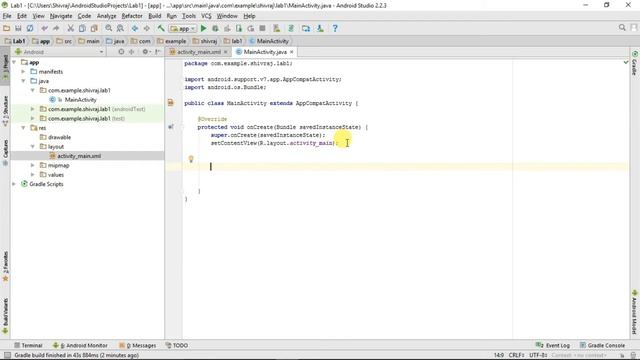Click the intention light bulb in editor
The height and width of the screenshot is (360, 640).
pos(191,159)
